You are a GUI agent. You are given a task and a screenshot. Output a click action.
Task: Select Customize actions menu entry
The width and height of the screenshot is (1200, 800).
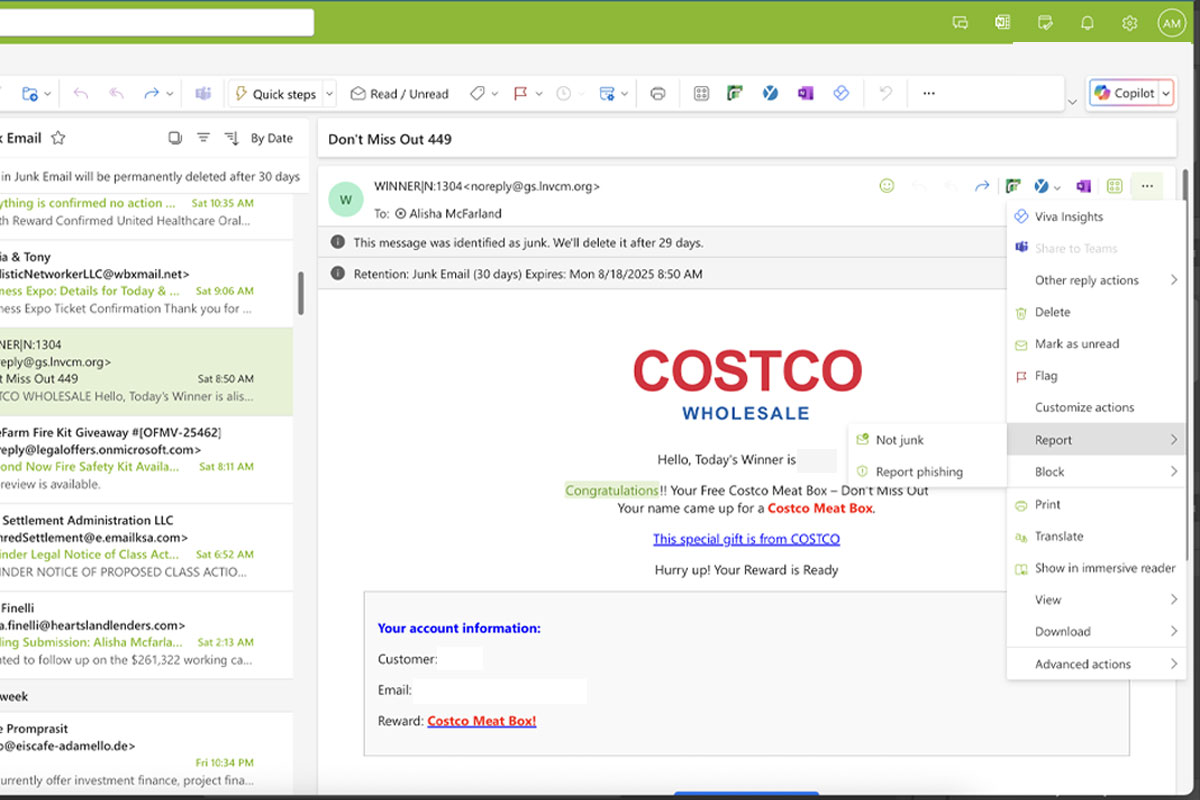pos(1096,408)
